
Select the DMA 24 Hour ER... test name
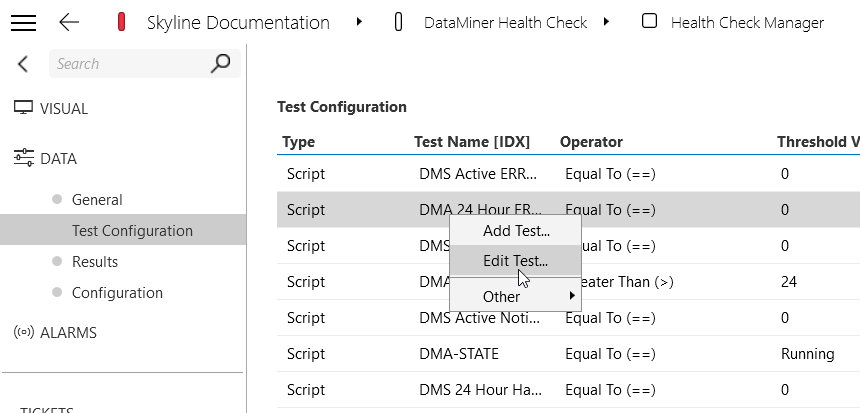(x=480, y=209)
